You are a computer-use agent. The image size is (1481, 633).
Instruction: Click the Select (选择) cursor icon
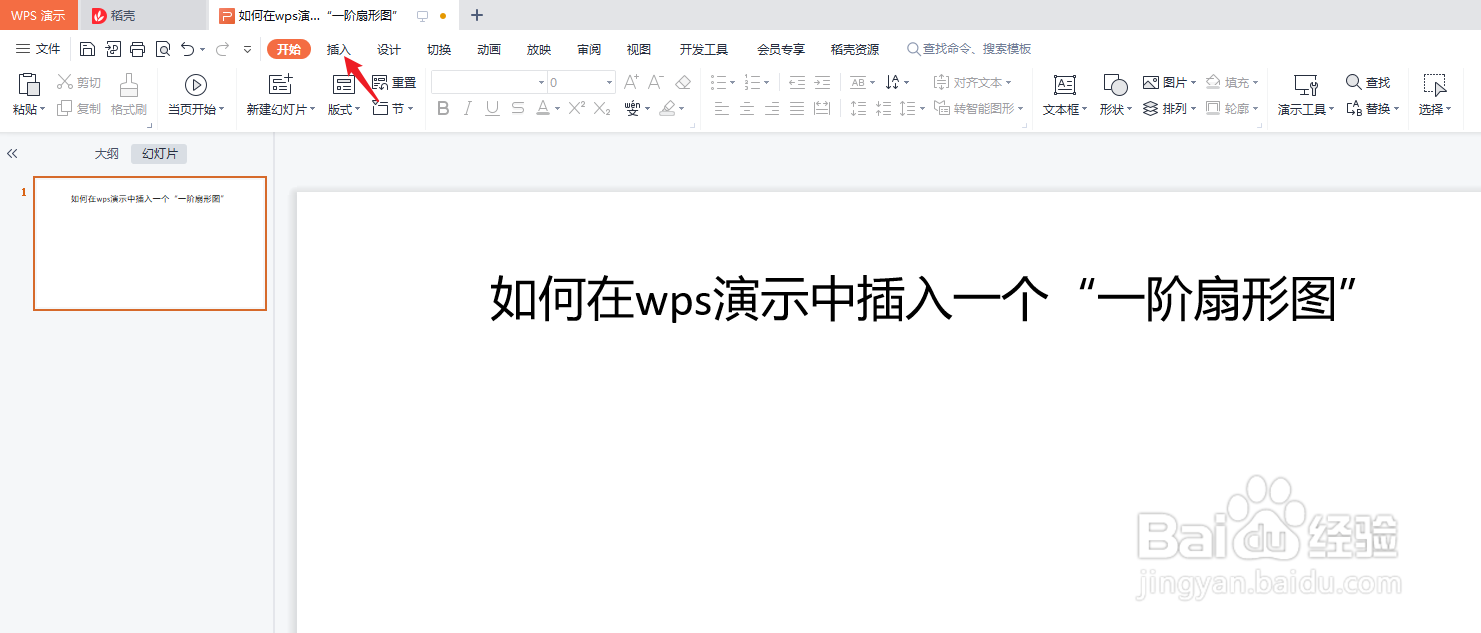tap(1435, 85)
